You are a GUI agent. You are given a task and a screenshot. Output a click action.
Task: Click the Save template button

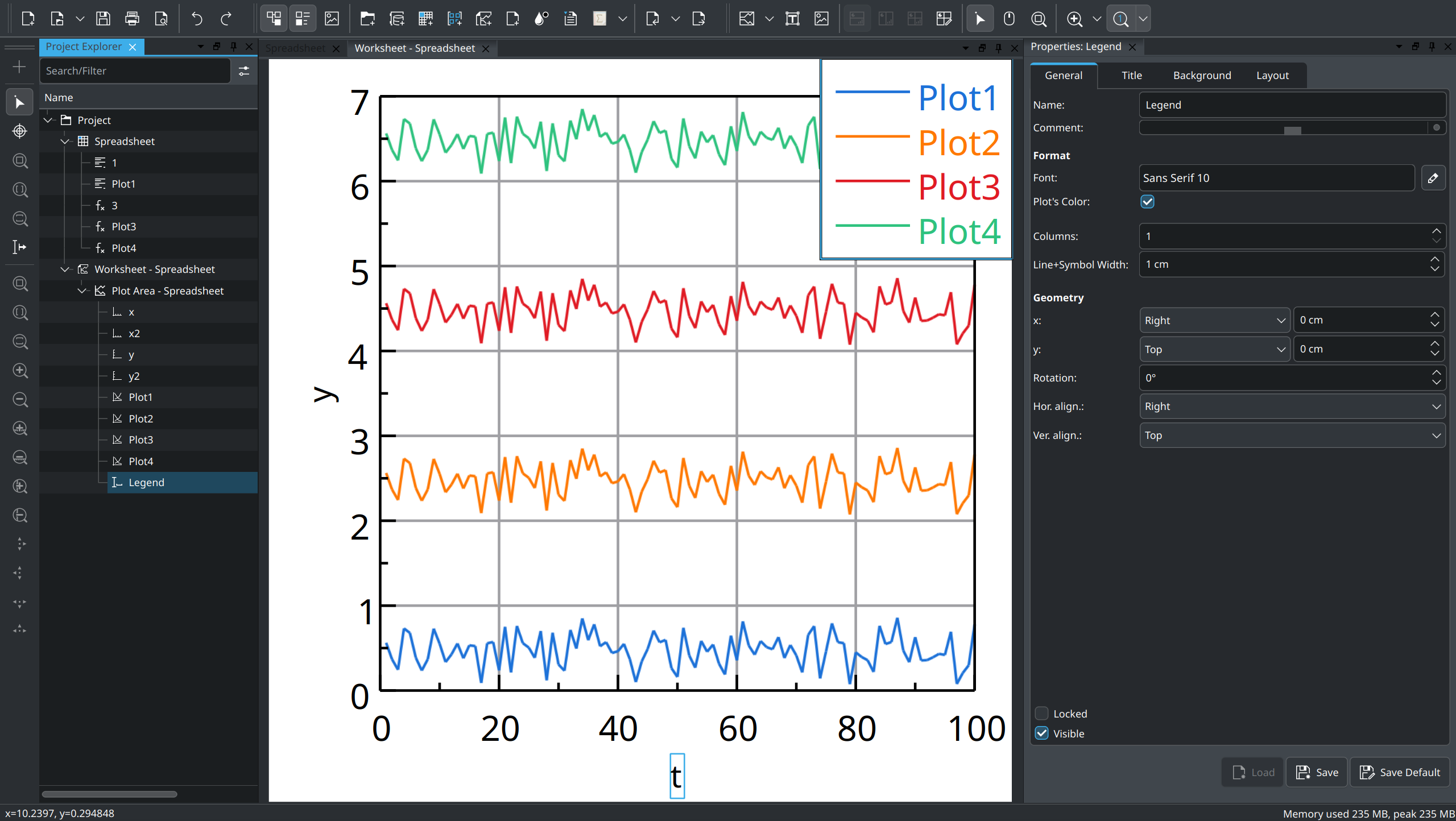(1317, 772)
